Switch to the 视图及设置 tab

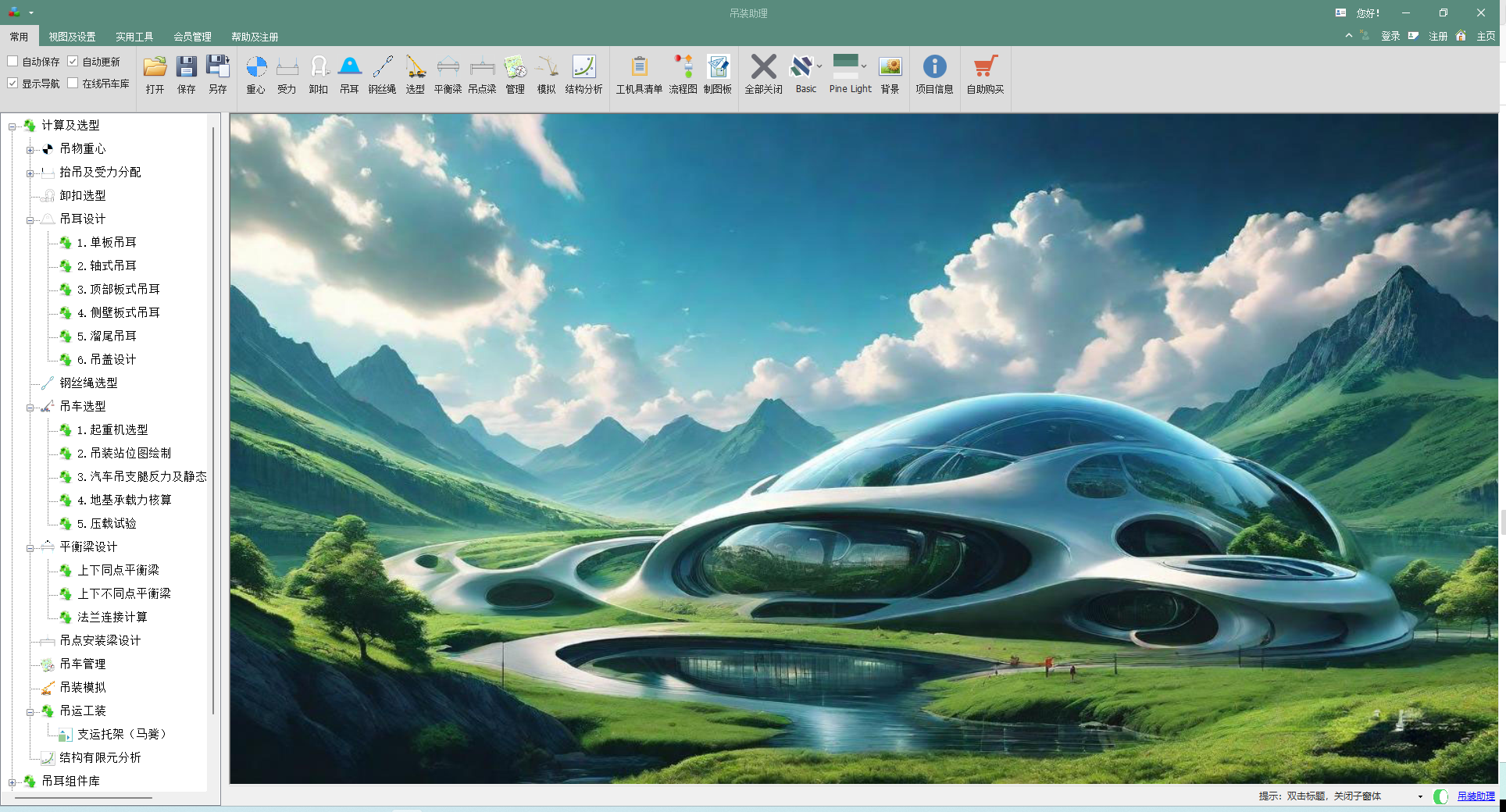pyautogui.click(x=72, y=37)
